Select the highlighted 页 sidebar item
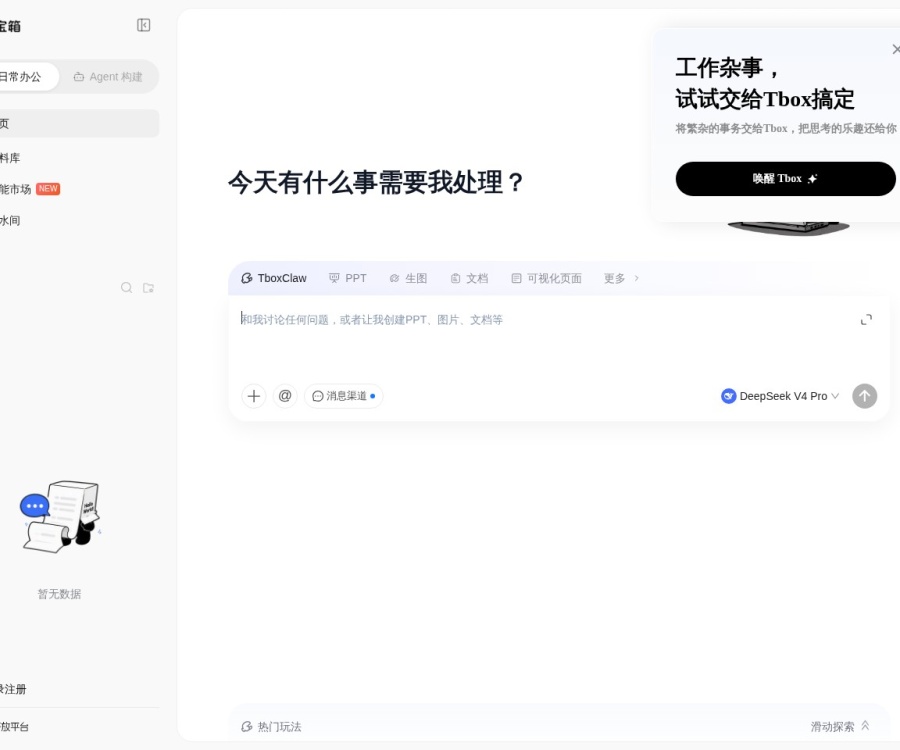The width and height of the screenshot is (900, 750). coord(79,123)
